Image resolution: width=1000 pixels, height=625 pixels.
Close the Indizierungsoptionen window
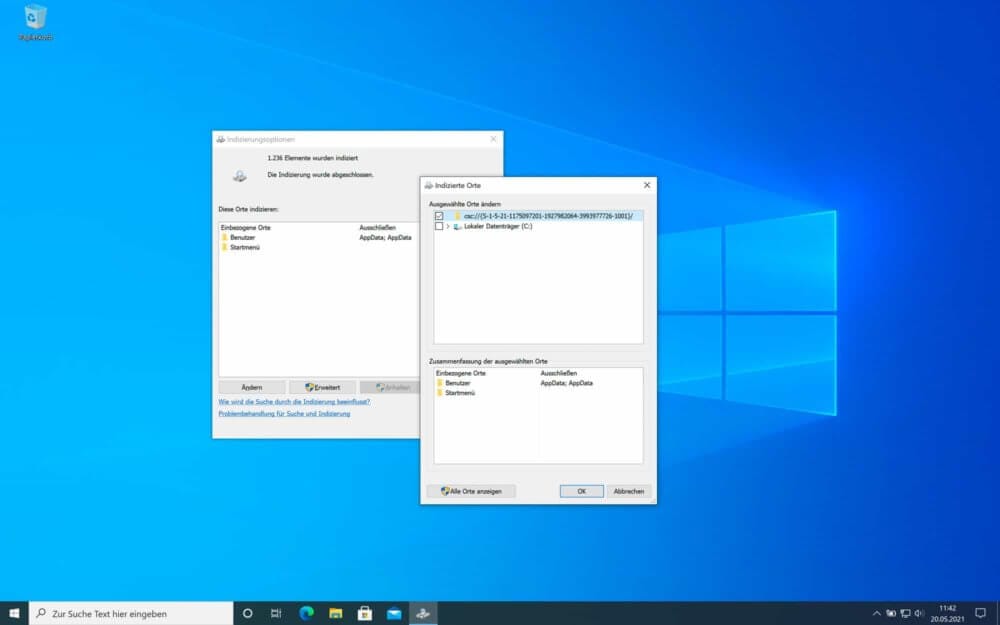tap(493, 139)
